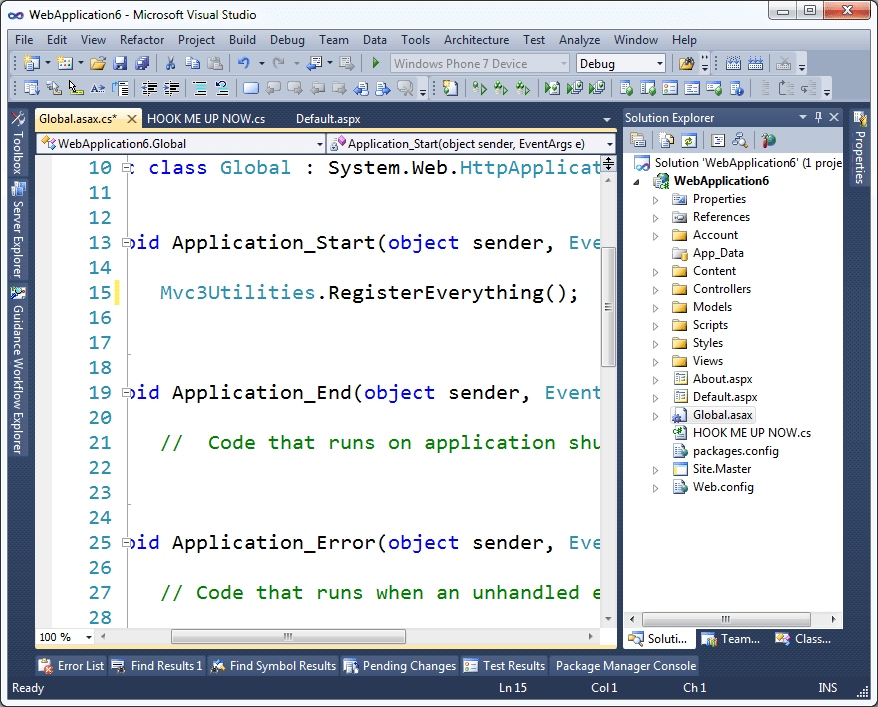
Task: Toggle a bookmark from the editor toolbar
Action: click(255, 88)
